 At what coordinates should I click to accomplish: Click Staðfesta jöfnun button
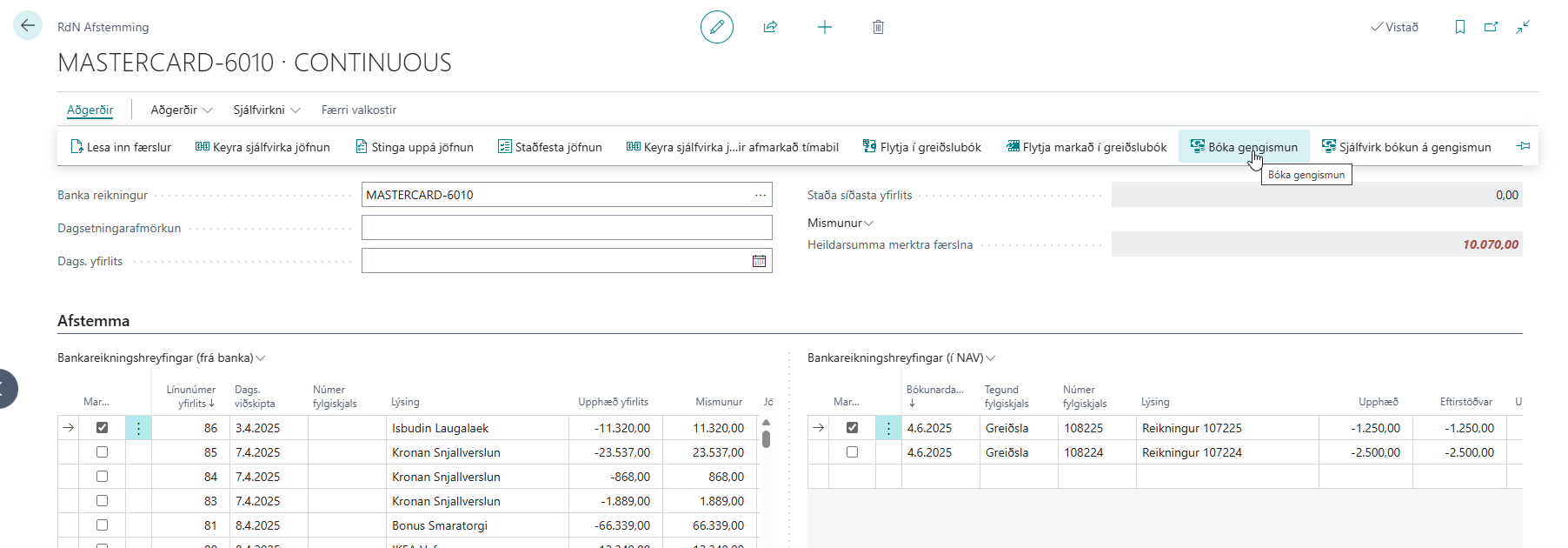click(x=550, y=147)
